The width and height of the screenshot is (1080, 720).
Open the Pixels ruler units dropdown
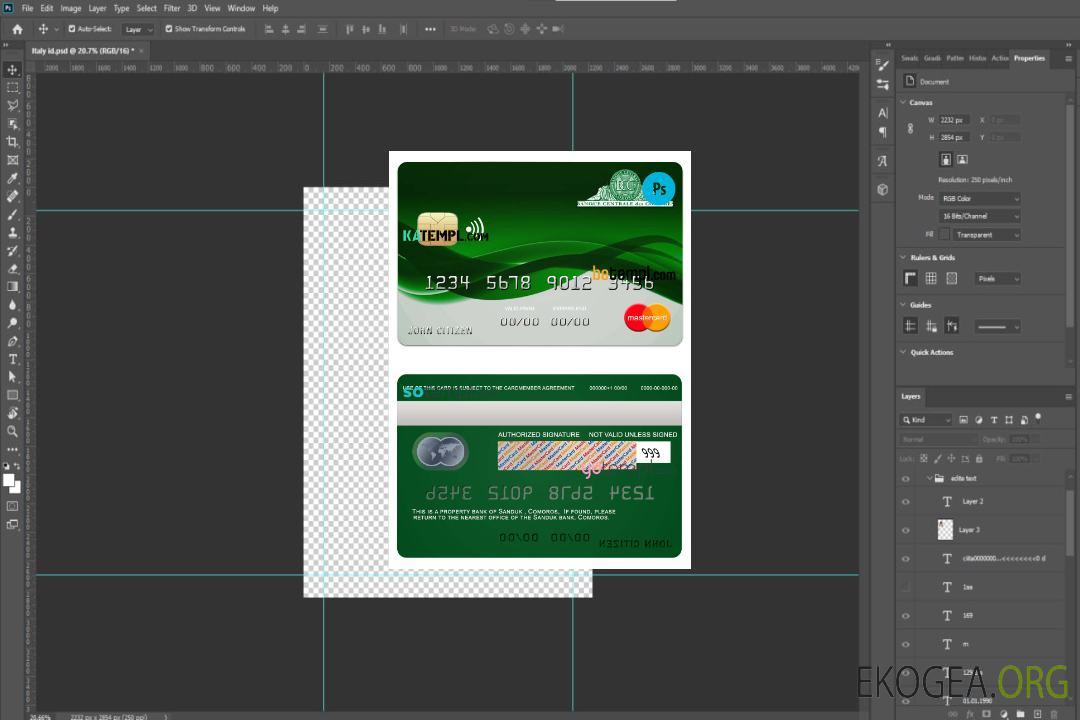998,279
